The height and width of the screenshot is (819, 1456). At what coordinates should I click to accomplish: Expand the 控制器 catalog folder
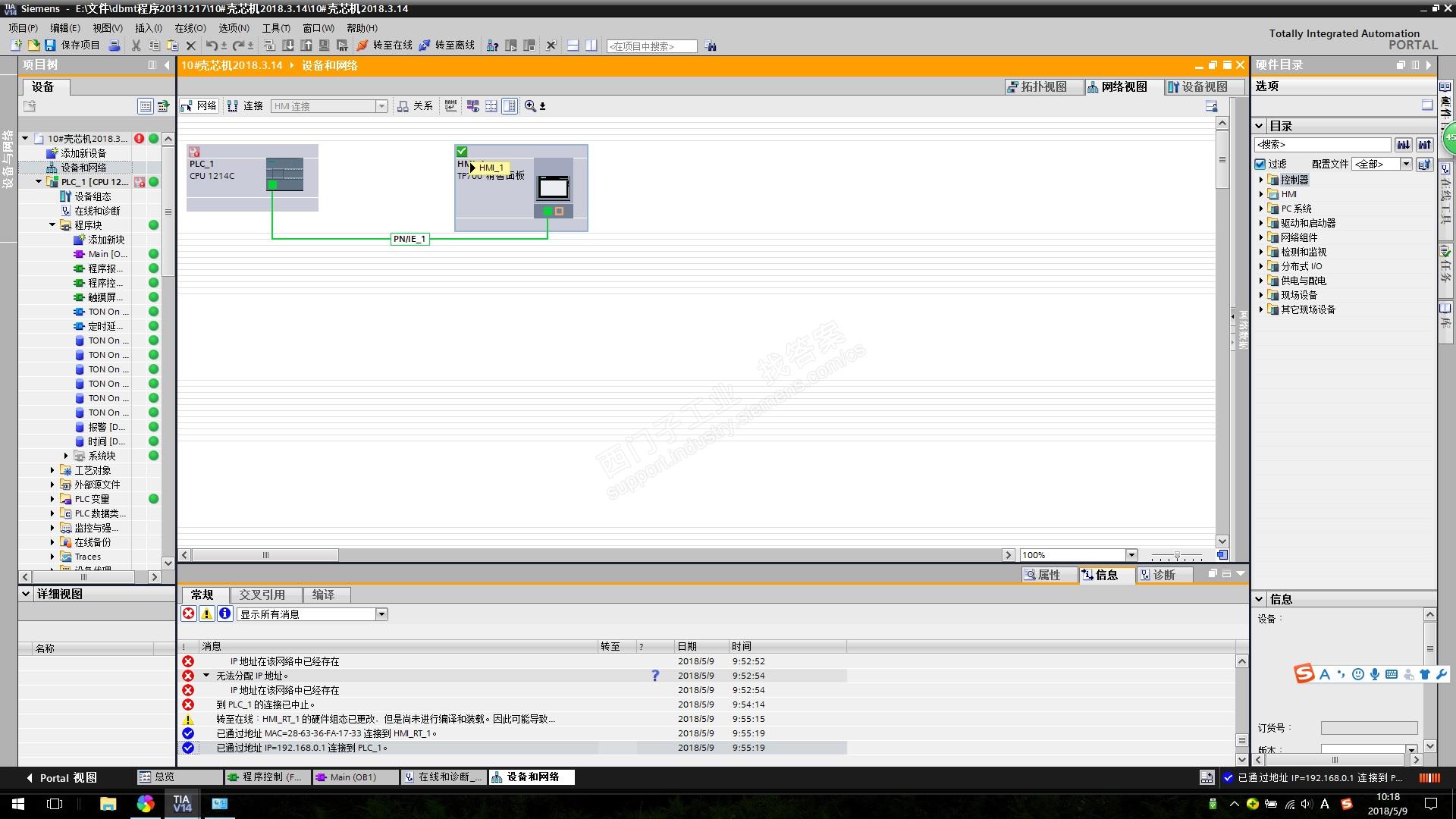1261,180
